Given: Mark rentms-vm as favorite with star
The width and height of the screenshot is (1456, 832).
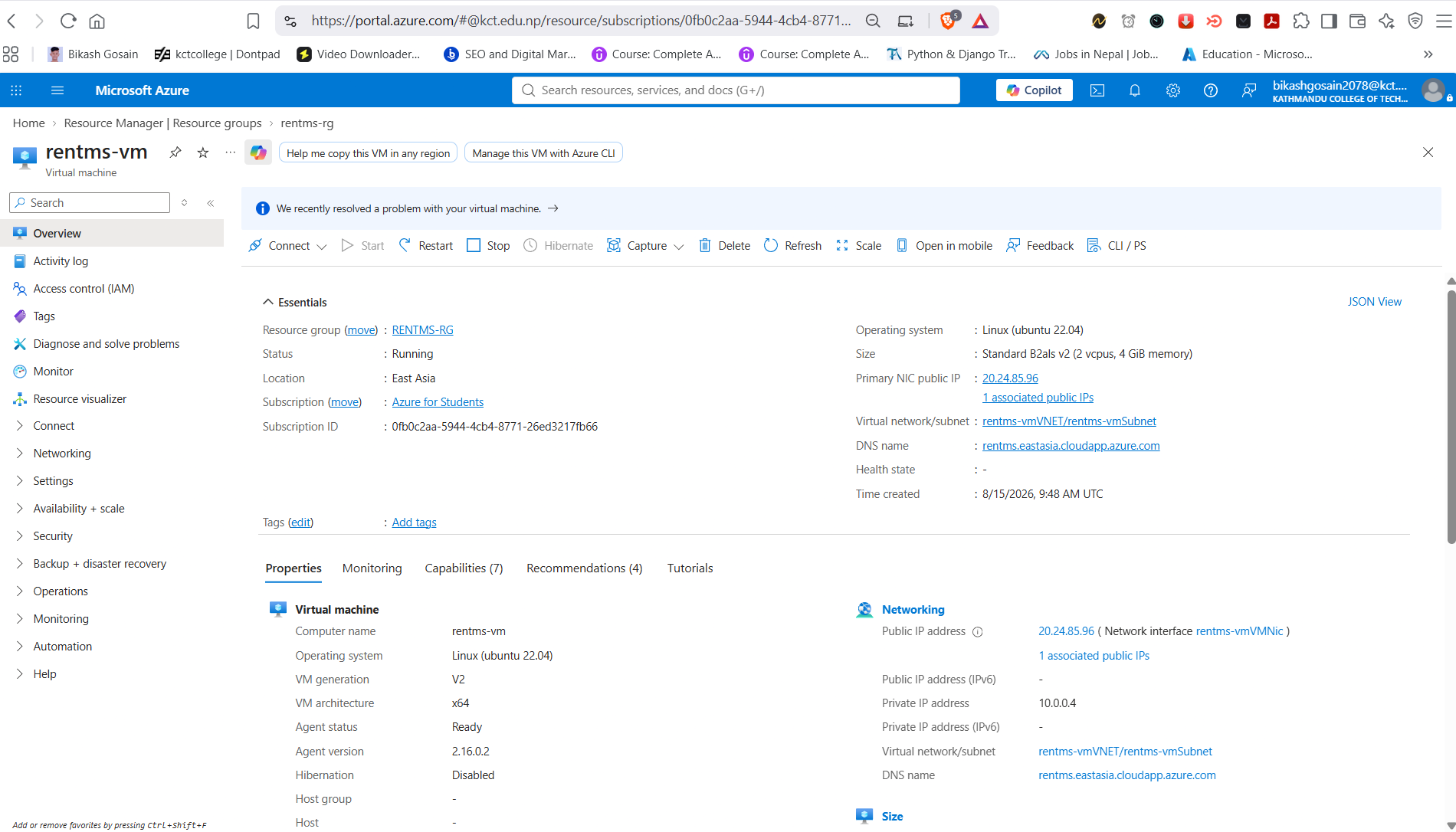Looking at the screenshot, I should coord(203,152).
